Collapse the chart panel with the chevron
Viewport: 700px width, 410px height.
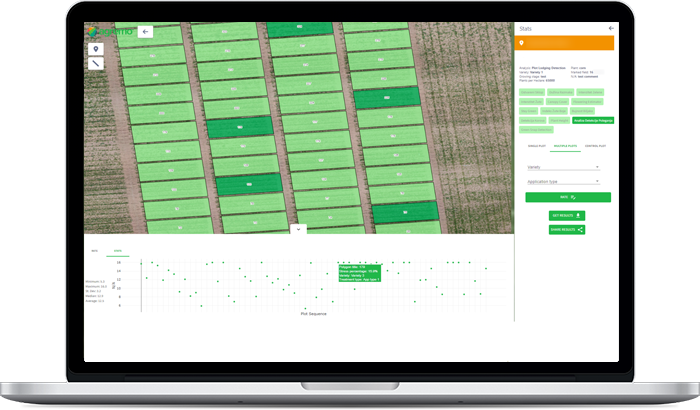click(x=298, y=229)
